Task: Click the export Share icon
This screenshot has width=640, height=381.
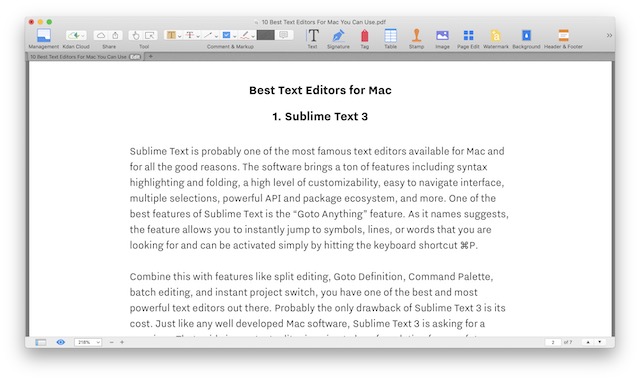Action: coord(116,36)
